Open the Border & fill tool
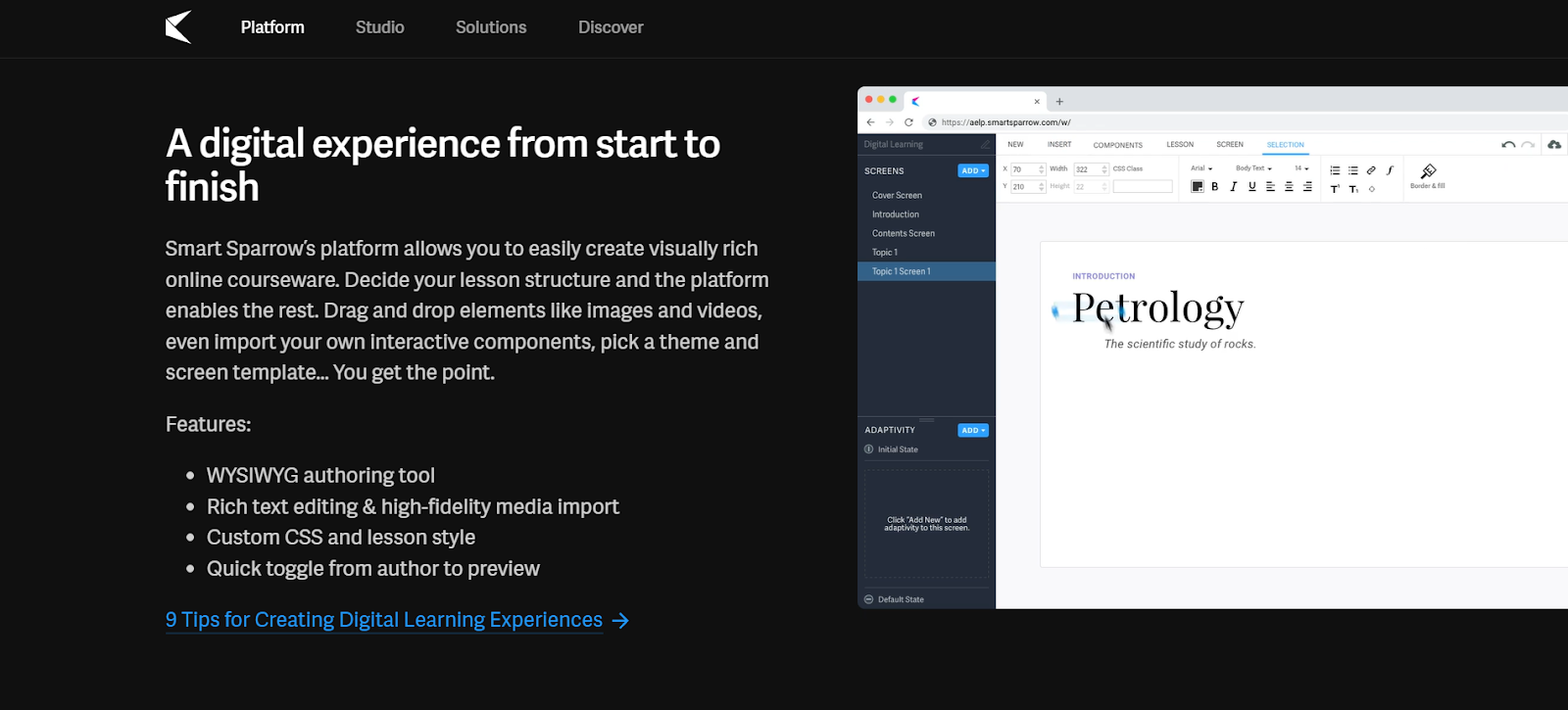The image size is (1568, 710). pyautogui.click(x=1428, y=175)
